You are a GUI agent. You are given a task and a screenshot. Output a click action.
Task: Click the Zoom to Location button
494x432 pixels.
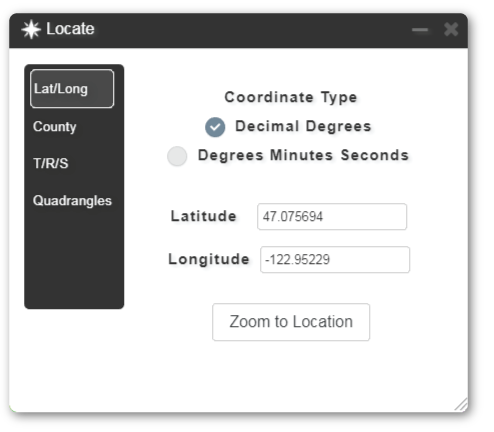(x=291, y=322)
